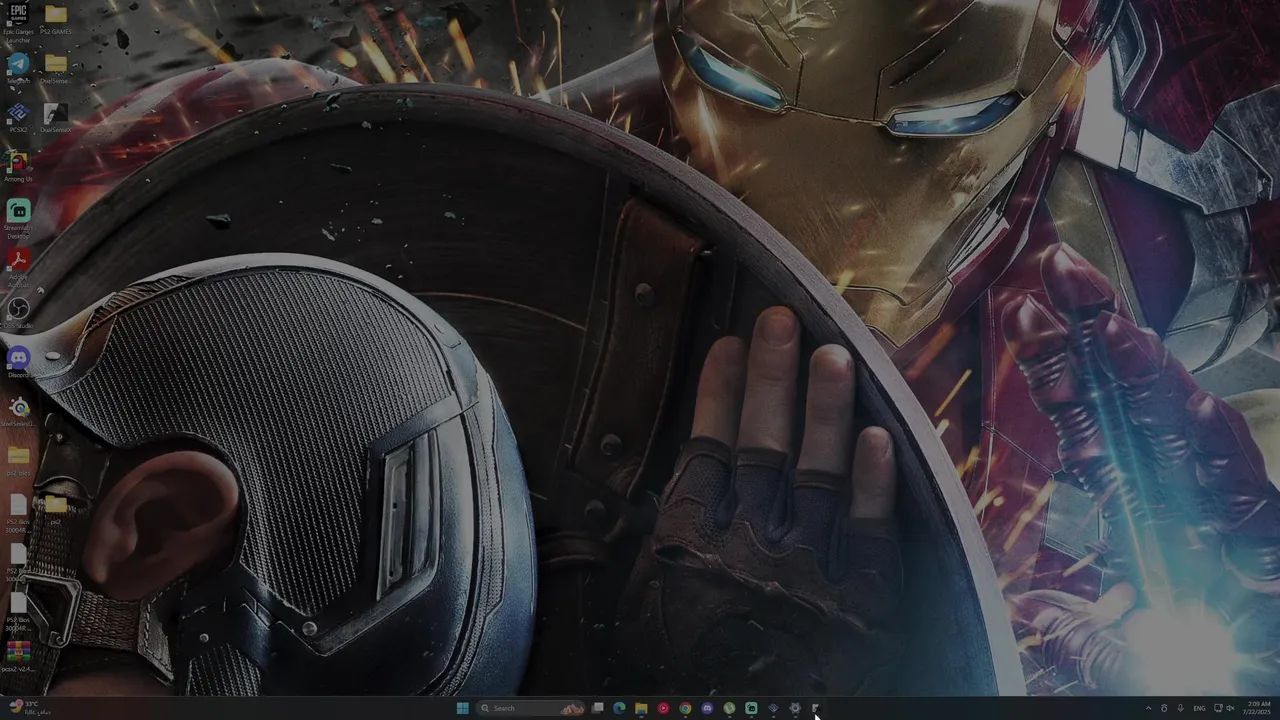
Task: Open Google Chrome from the taskbar
Action: click(x=685, y=708)
